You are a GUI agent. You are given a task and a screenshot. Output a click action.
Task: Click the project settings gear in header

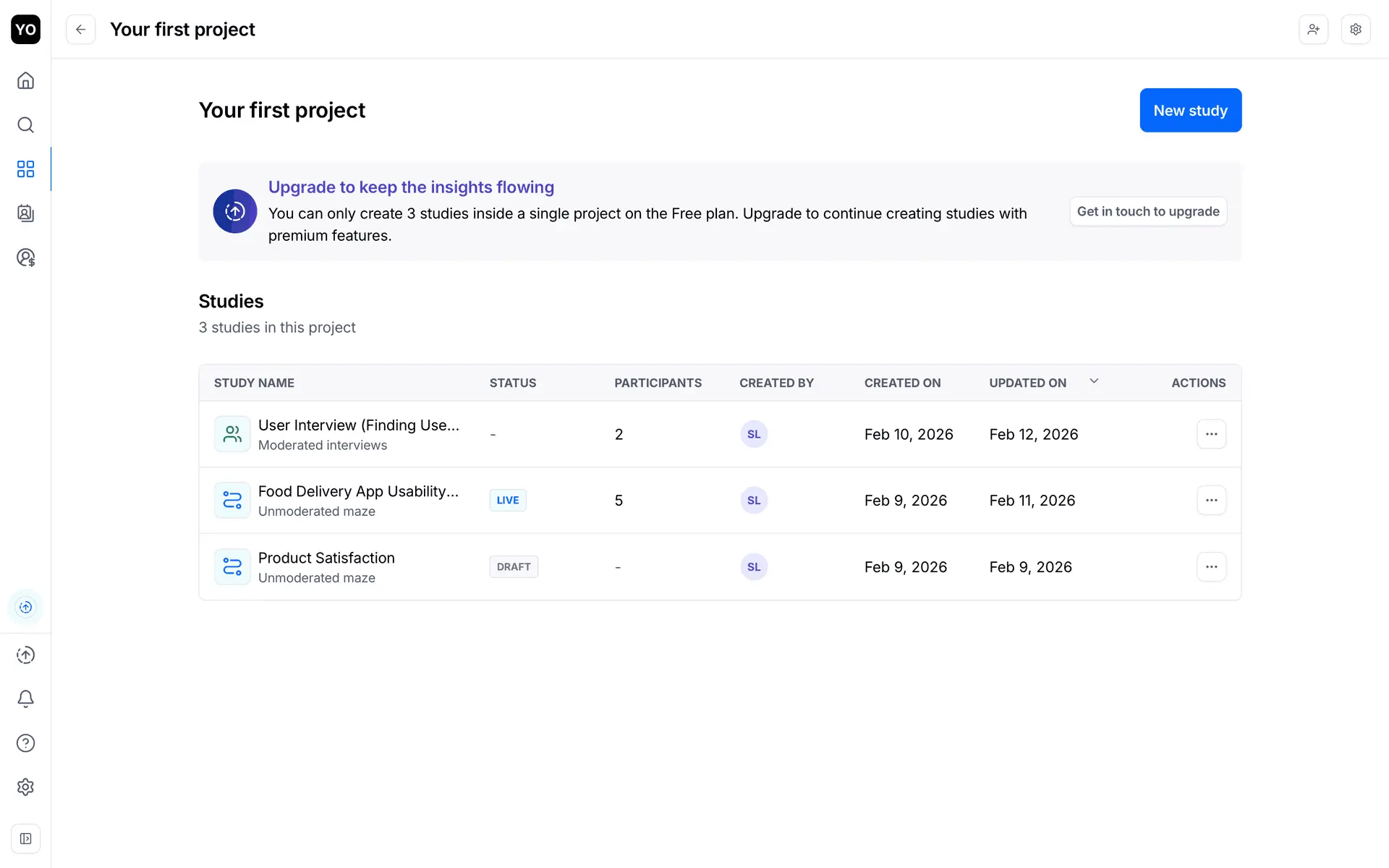[x=1356, y=30]
